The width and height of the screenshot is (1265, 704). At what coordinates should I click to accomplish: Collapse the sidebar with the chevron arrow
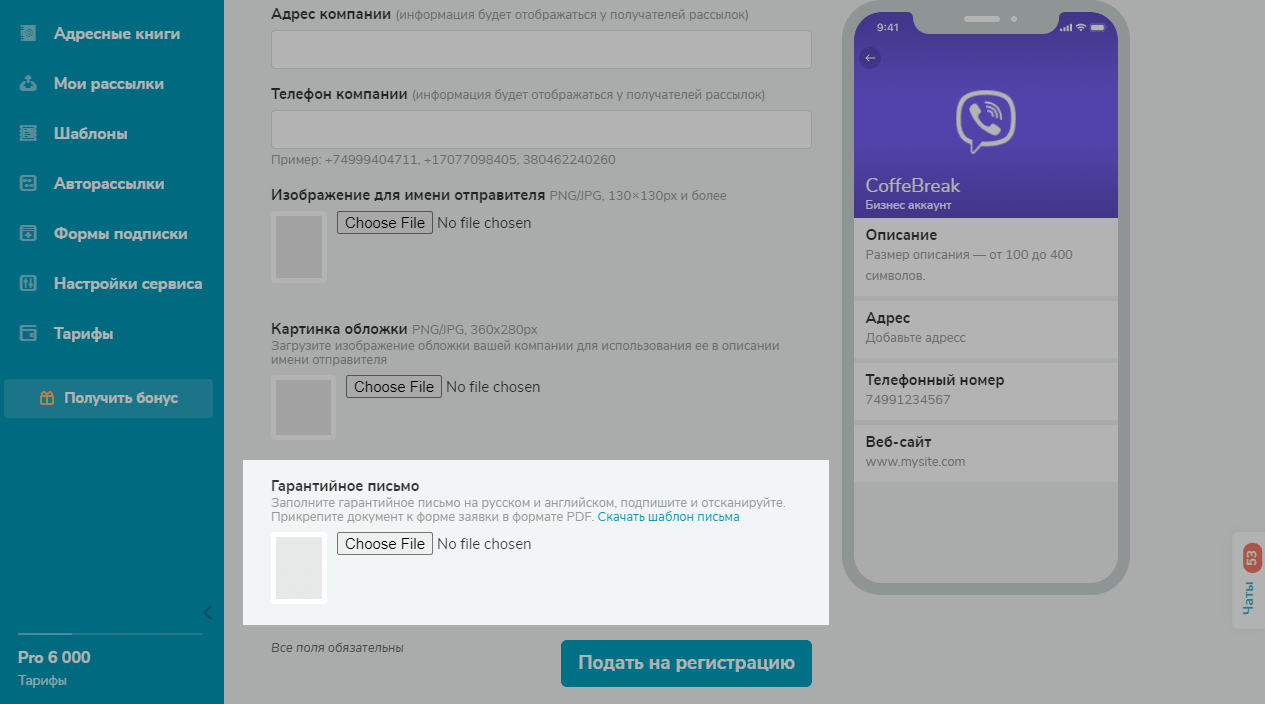tap(207, 612)
